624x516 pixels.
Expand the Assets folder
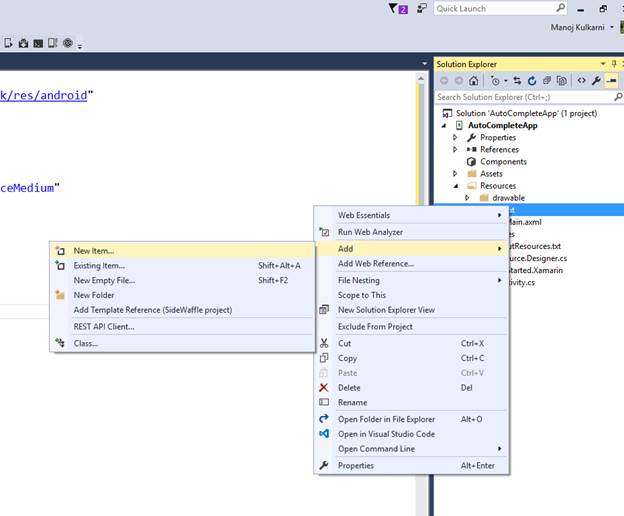coord(455,174)
